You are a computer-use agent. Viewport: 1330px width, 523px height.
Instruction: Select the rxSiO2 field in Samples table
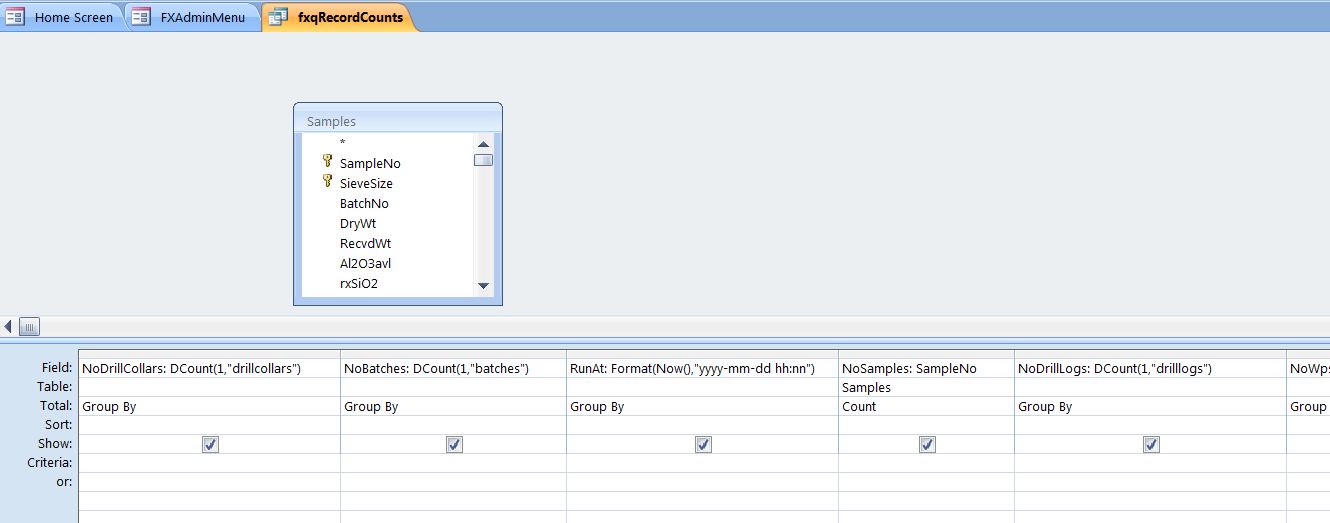click(359, 283)
